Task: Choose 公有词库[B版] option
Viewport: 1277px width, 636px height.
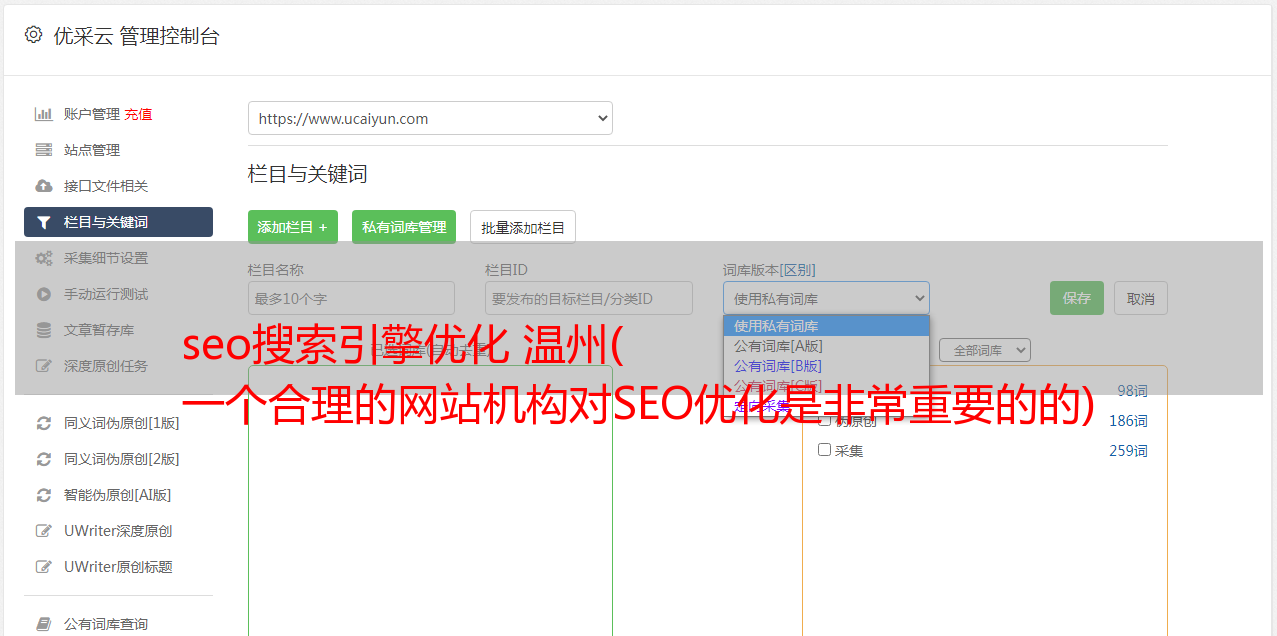Action: point(826,365)
